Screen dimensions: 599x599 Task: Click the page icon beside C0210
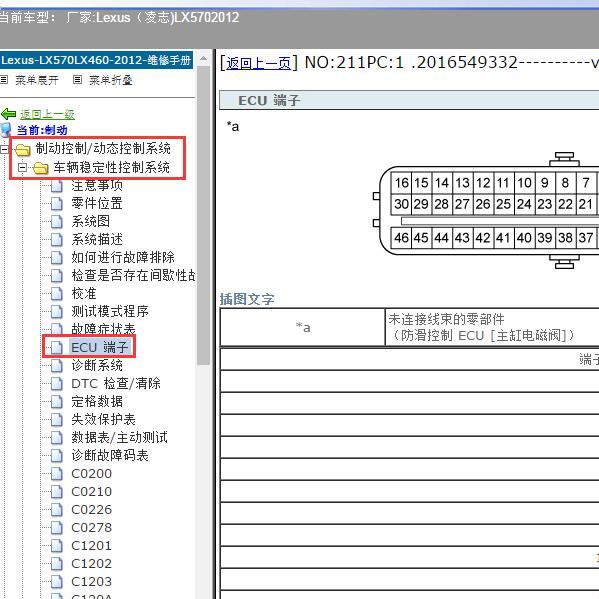[57, 492]
